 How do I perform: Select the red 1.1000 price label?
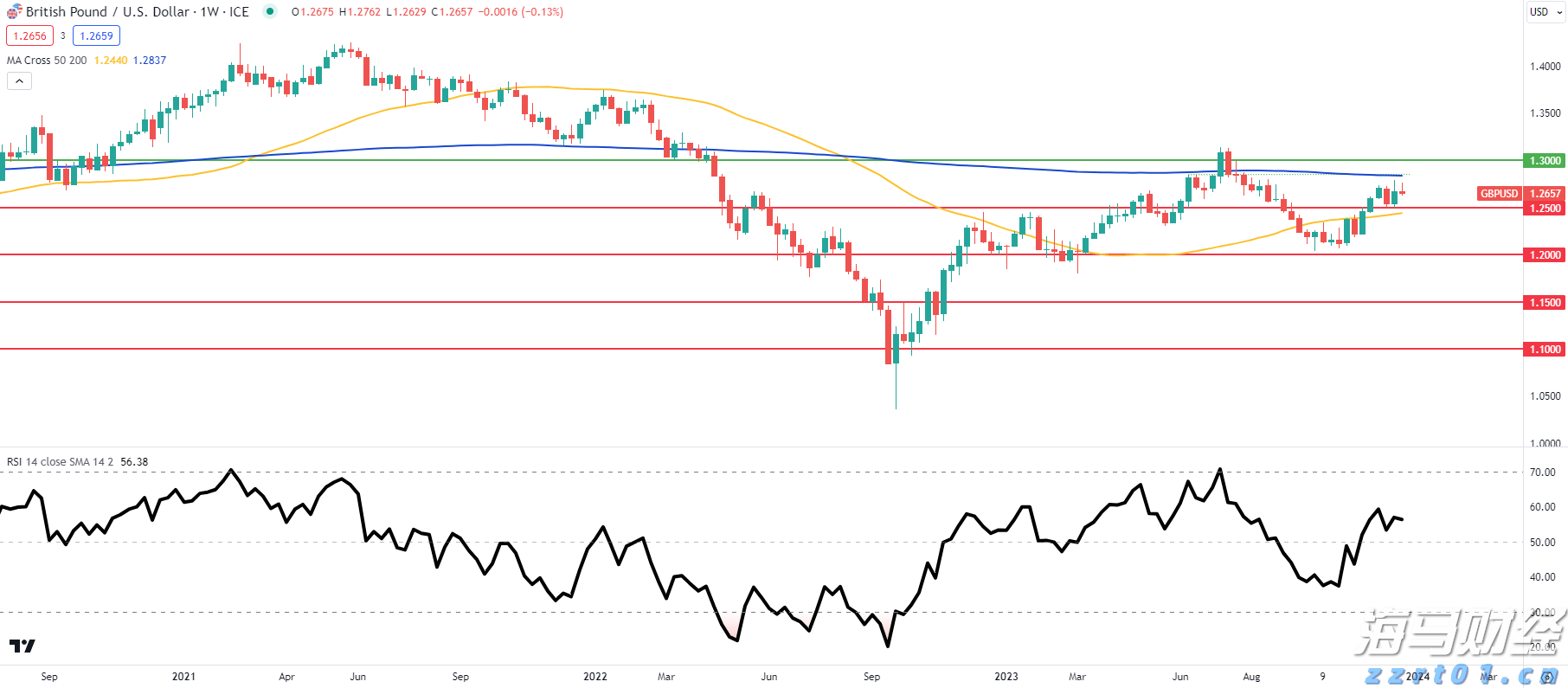tap(1545, 350)
